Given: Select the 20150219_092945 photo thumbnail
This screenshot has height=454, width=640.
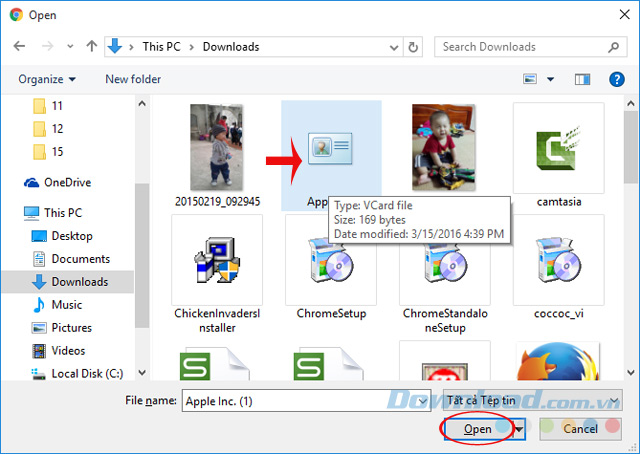Looking at the screenshot, I should [217, 147].
